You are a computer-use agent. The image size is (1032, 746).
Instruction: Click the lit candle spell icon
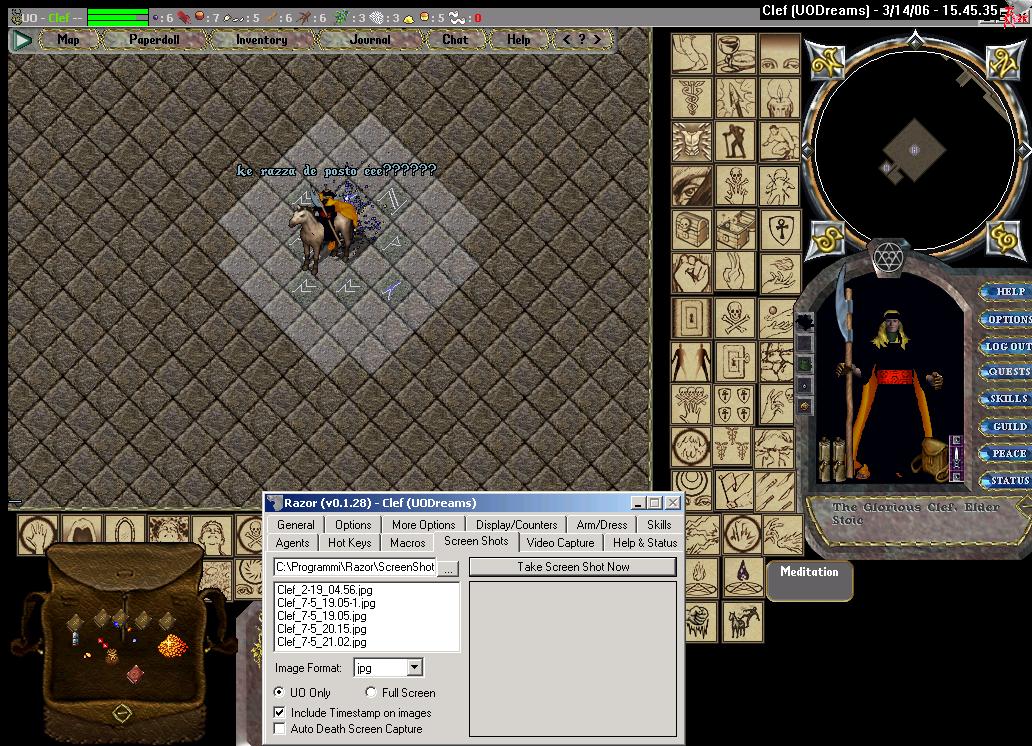[779, 97]
